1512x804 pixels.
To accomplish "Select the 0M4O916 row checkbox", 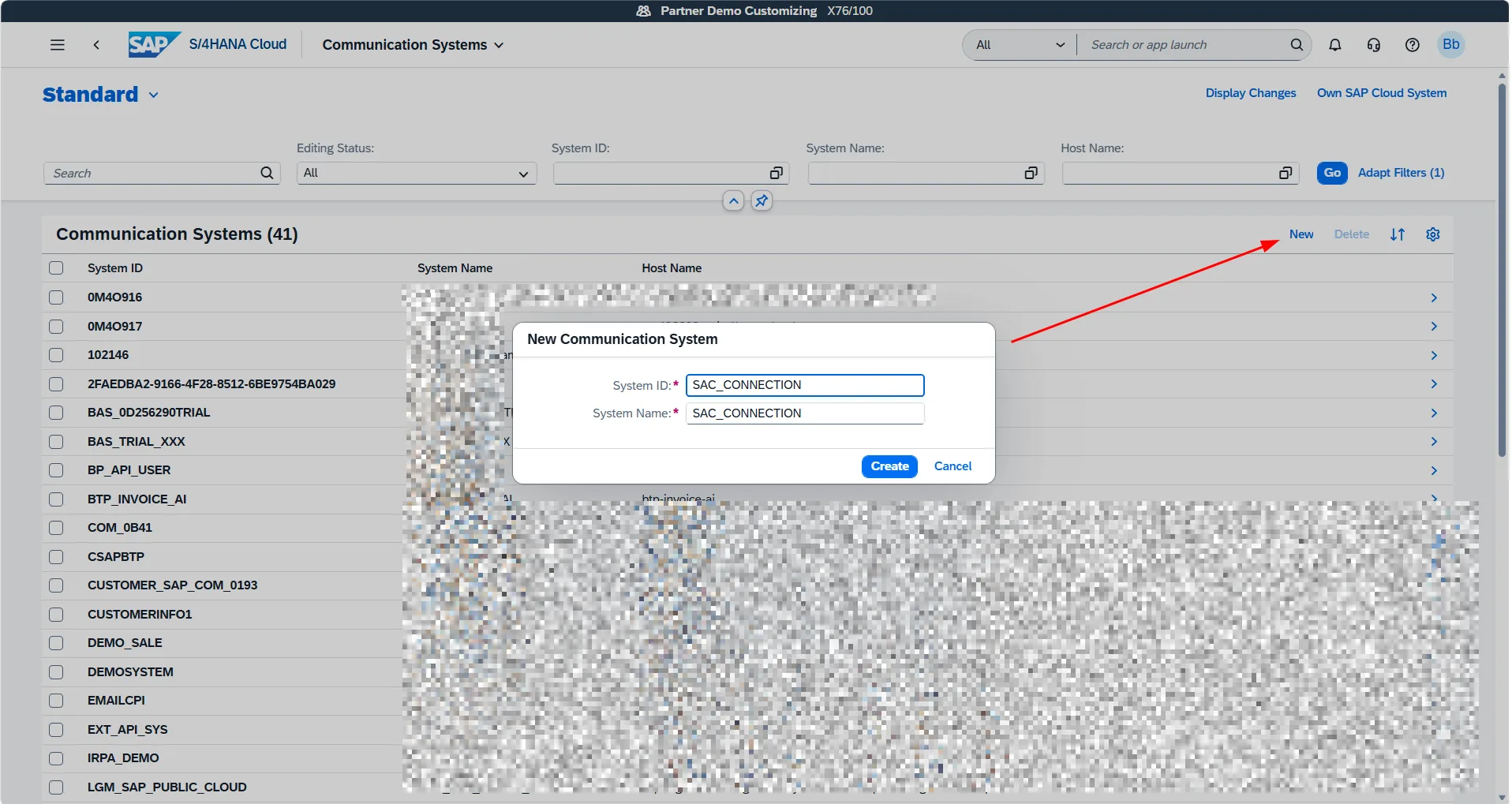I will [56, 297].
